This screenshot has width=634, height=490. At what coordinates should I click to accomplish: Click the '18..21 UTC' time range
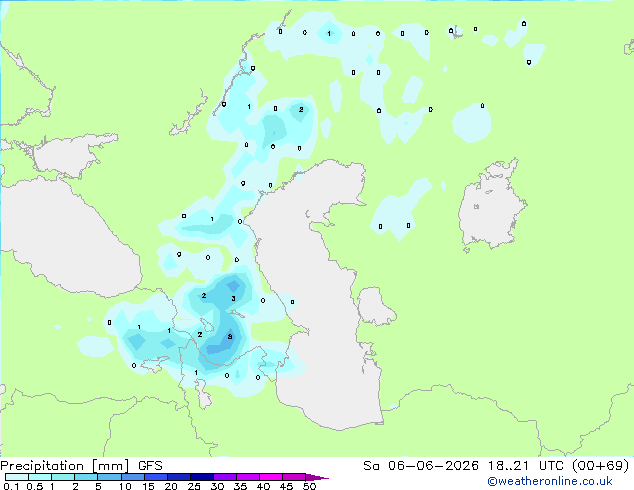[x=526, y=466]
